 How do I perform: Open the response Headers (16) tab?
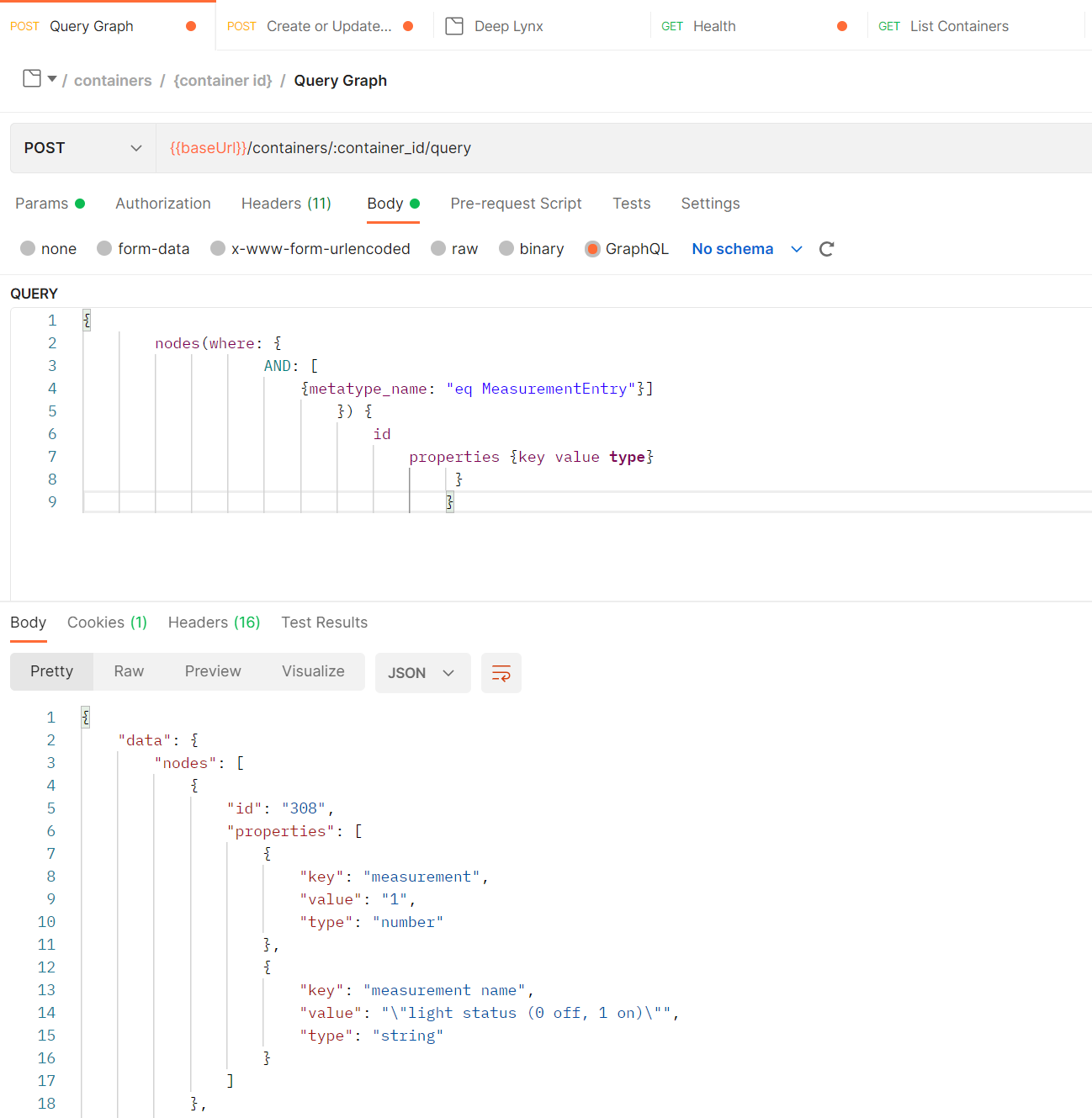[214, 623]
